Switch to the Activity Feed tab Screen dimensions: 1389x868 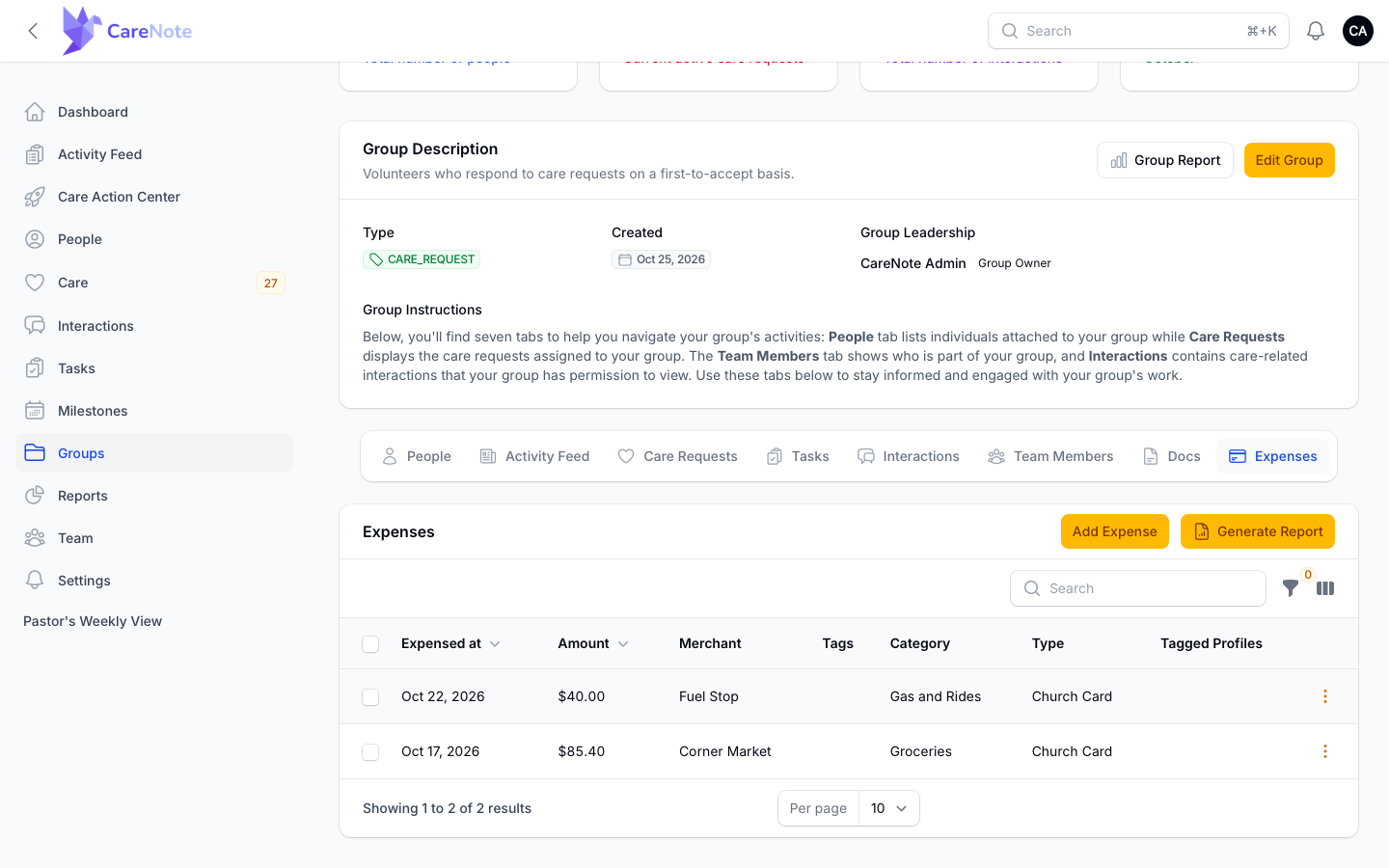(534, 456)
